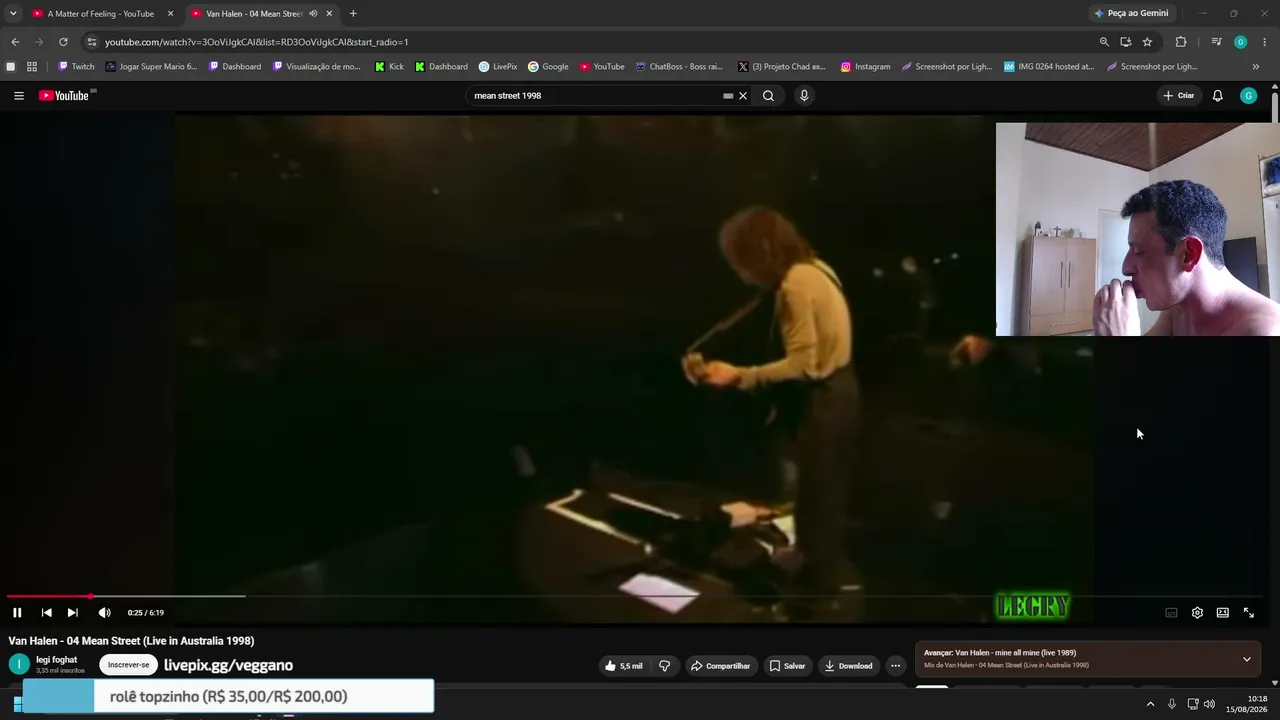
Task: Skip to the next video
Action: [x=72, y=613]
